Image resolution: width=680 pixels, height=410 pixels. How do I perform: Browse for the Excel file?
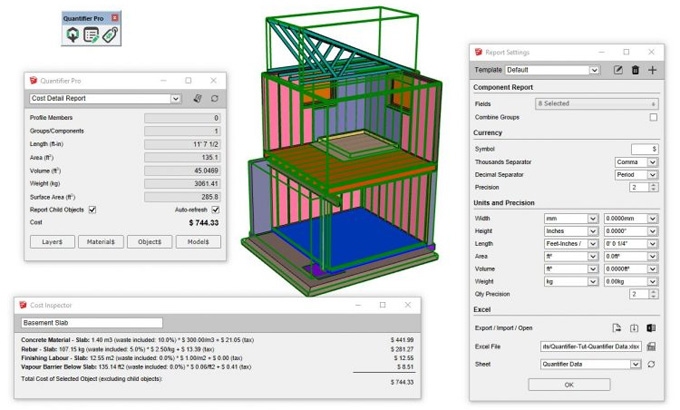[651, 346]
